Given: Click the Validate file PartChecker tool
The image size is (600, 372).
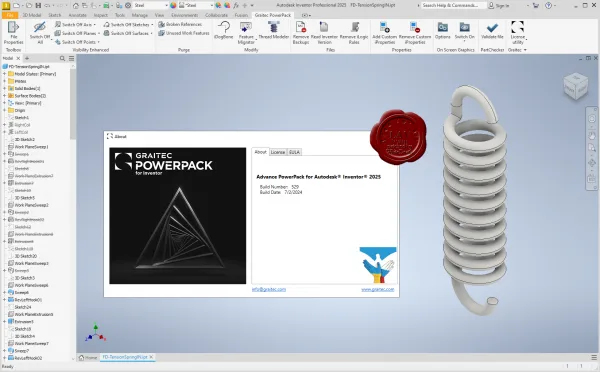Looking at the screenshot, I should pos(492,30).
